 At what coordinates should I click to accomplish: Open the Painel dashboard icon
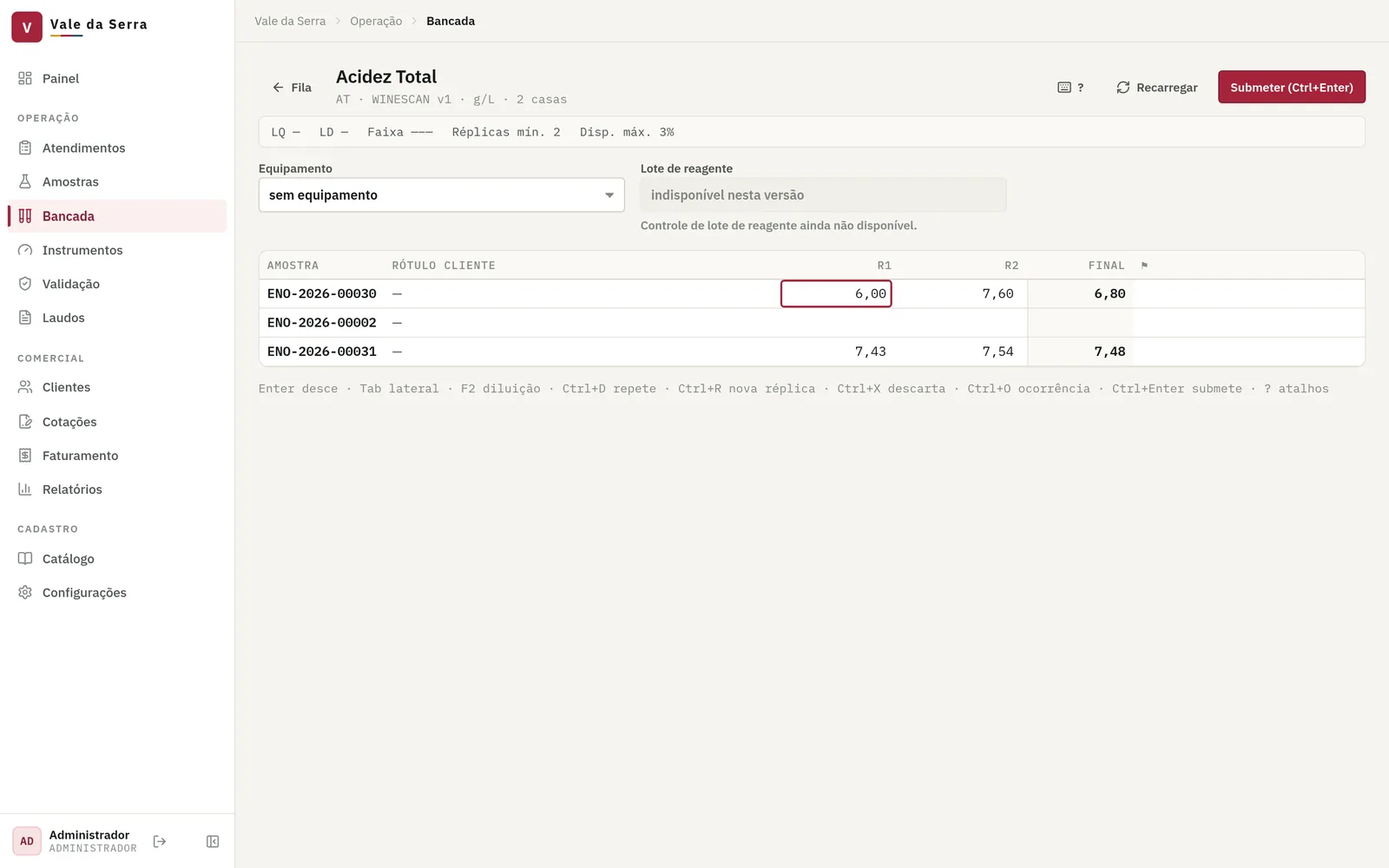tap(25, 78)
